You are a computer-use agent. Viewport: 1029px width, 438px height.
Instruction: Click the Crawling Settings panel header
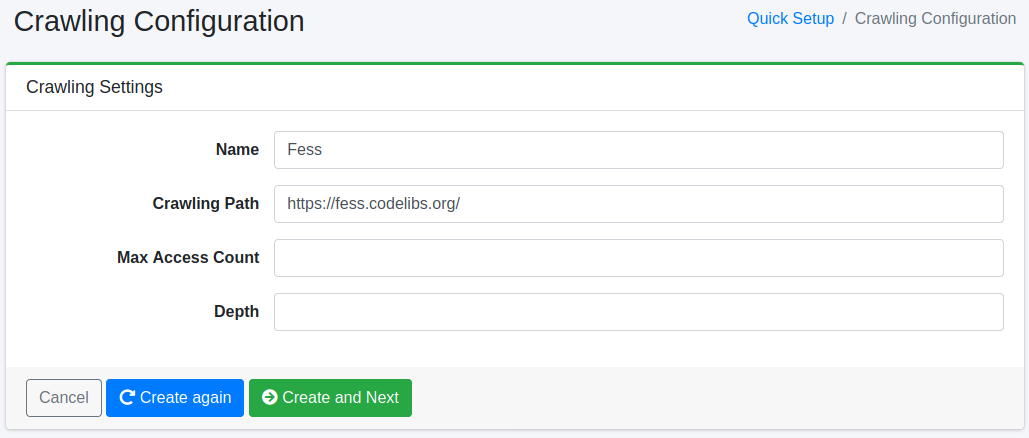tap(94, 87)
